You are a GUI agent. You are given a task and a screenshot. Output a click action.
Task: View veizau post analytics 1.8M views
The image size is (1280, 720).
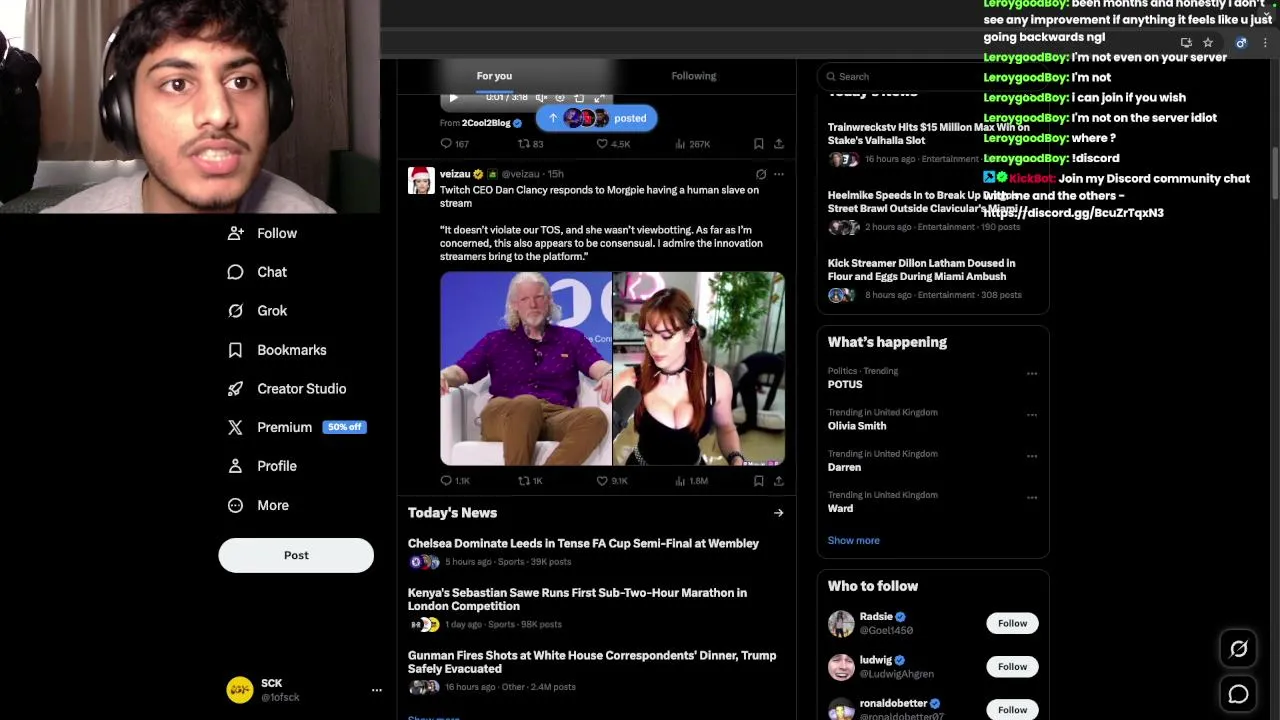(x=692, y=481)
